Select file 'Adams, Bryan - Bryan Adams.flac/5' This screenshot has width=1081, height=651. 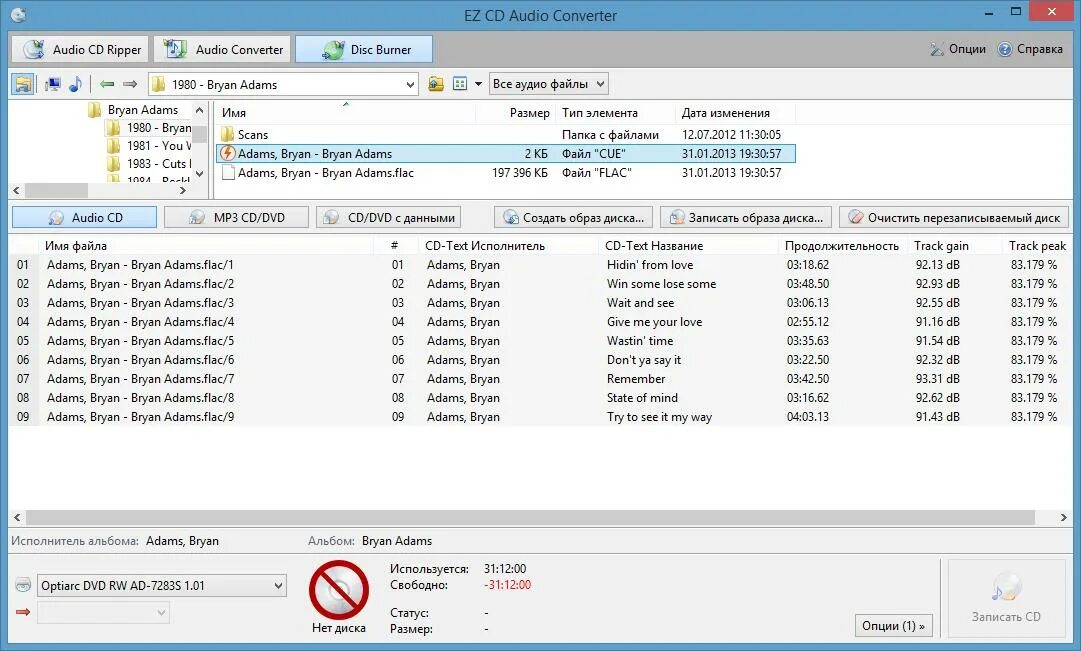[x=140, y=341]
